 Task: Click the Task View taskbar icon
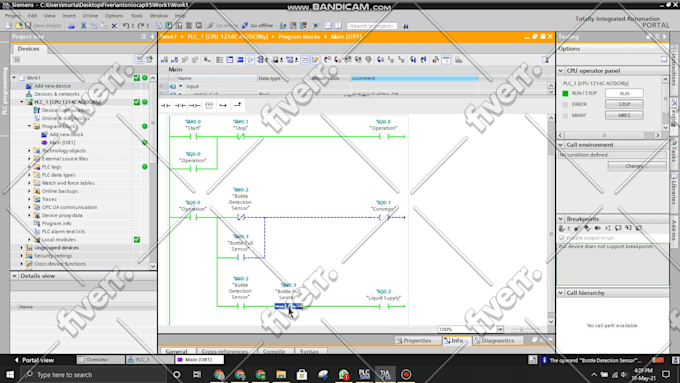point(197,374)
